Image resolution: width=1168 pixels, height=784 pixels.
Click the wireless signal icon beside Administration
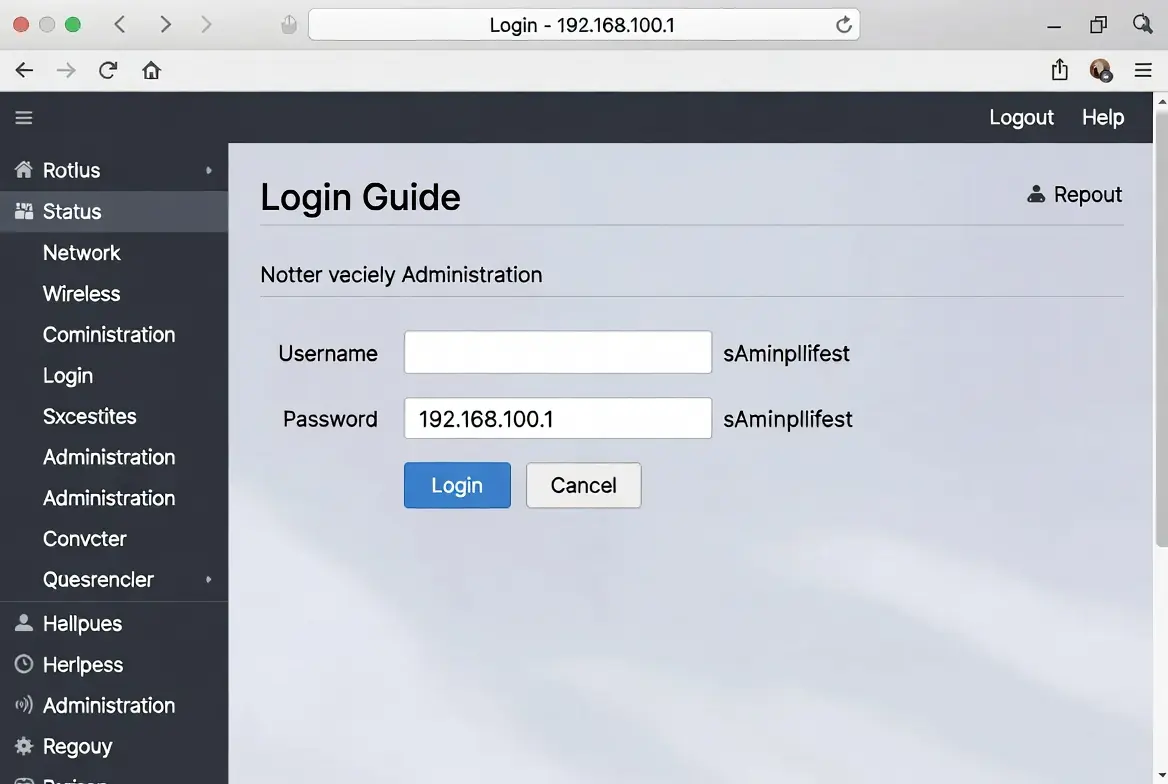click(x=24, y=705)
